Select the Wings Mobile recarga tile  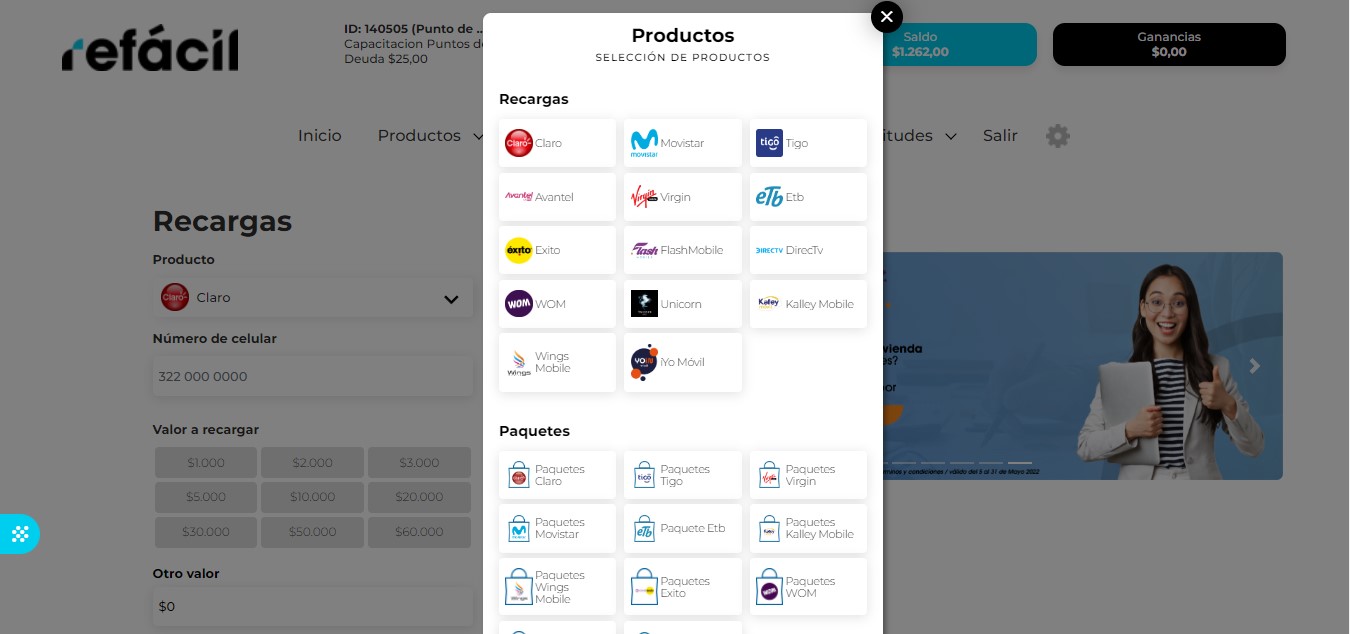click(557, 362)
